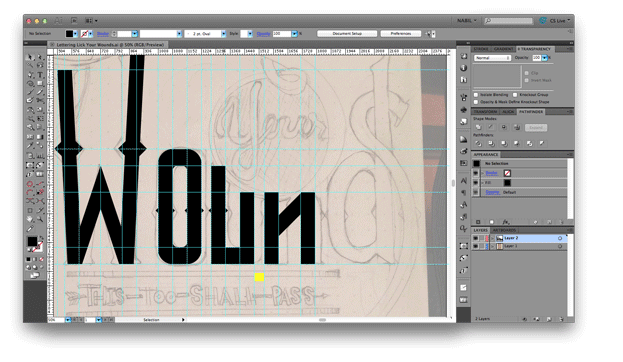Select the Lasso tool
623x362 pixels.
coord(40,66)
